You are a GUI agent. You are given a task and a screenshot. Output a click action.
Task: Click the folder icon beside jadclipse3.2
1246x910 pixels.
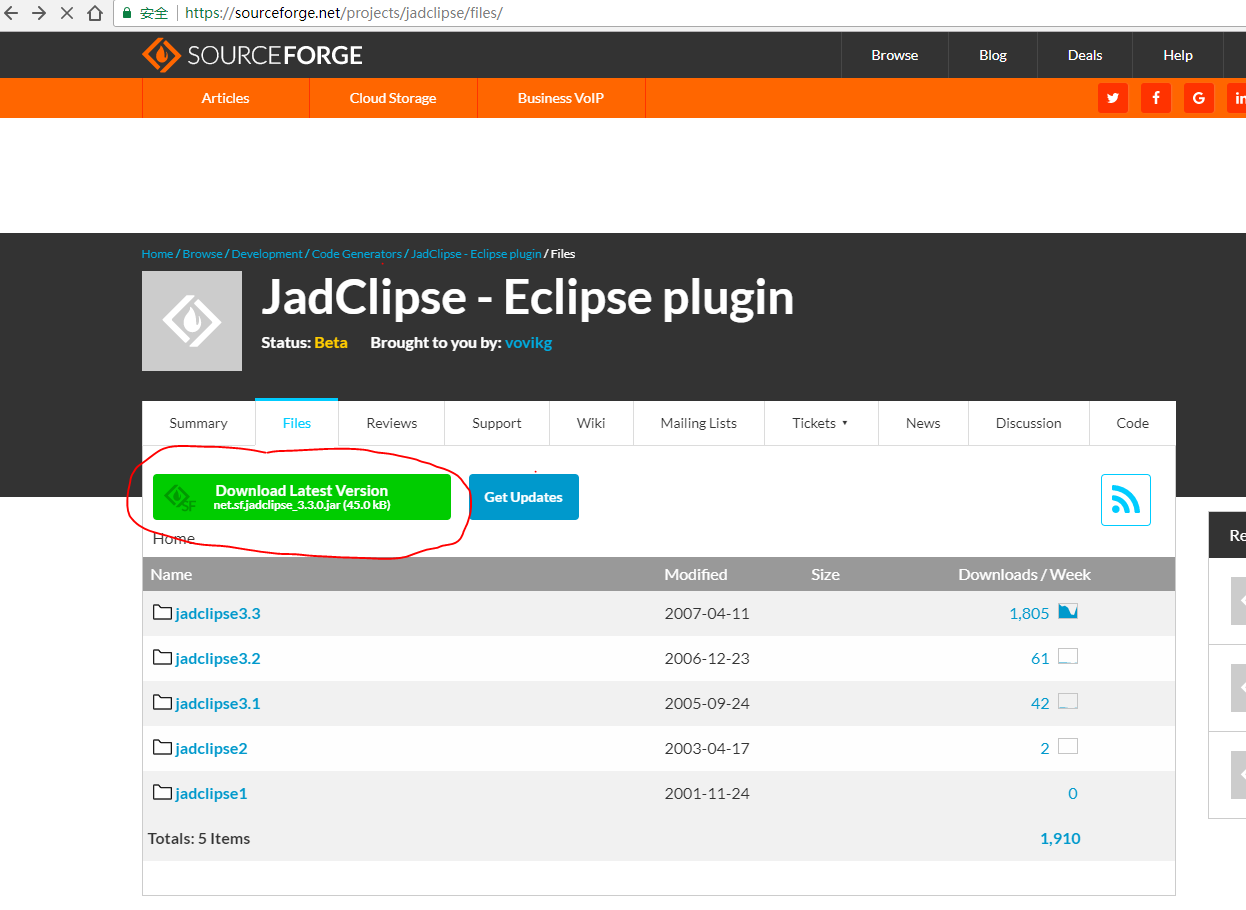click(x=162, y=657)
